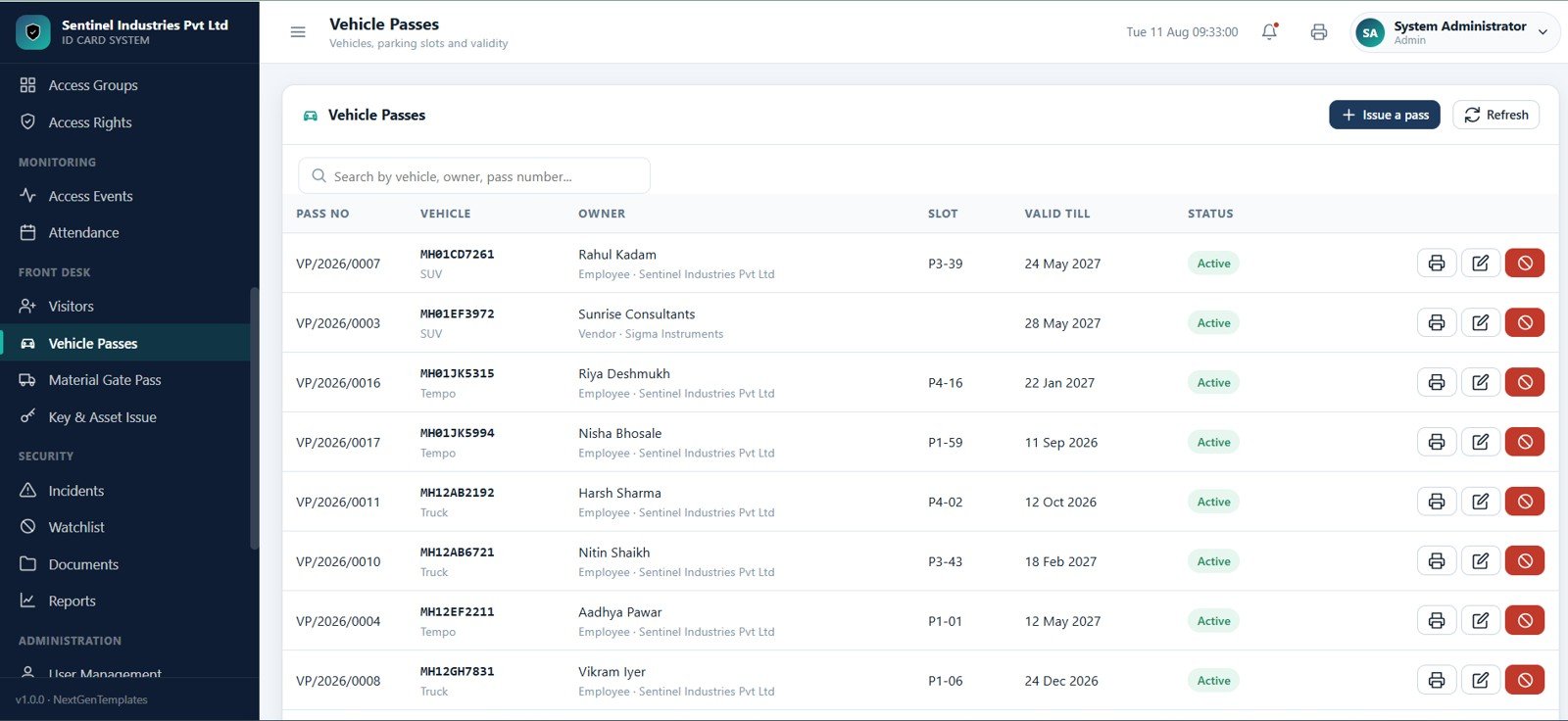1568x721 pixels.
Task: Revoke pass VP/2026/0007 for Rahul Kadam
Action: tap(1525, 264)
